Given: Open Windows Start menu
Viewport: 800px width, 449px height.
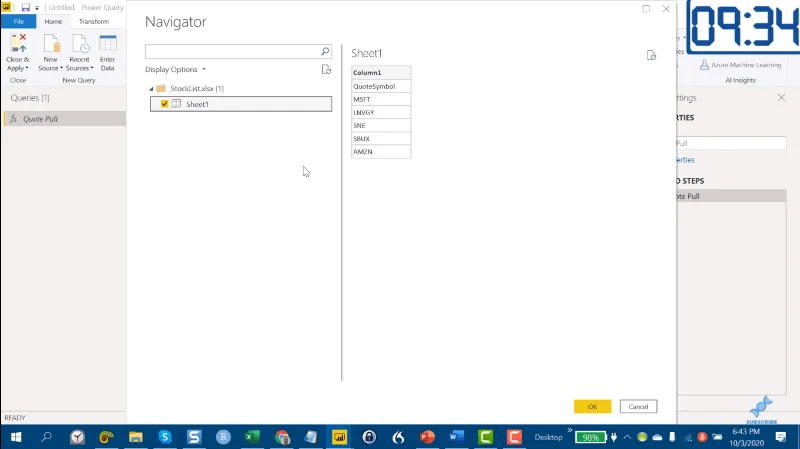Looking at the screenshot, I should 16,437.
